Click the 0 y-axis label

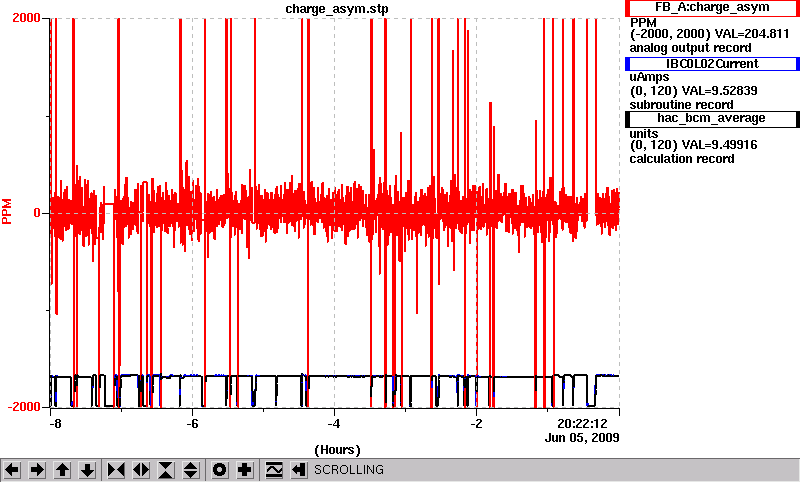[x=37, y=213]
